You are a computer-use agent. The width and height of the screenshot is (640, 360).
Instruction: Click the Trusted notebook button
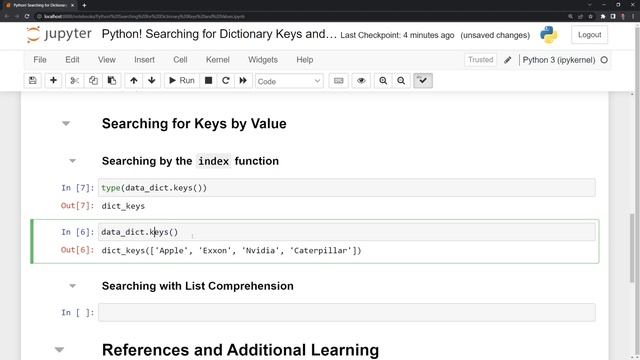point(480,60)
